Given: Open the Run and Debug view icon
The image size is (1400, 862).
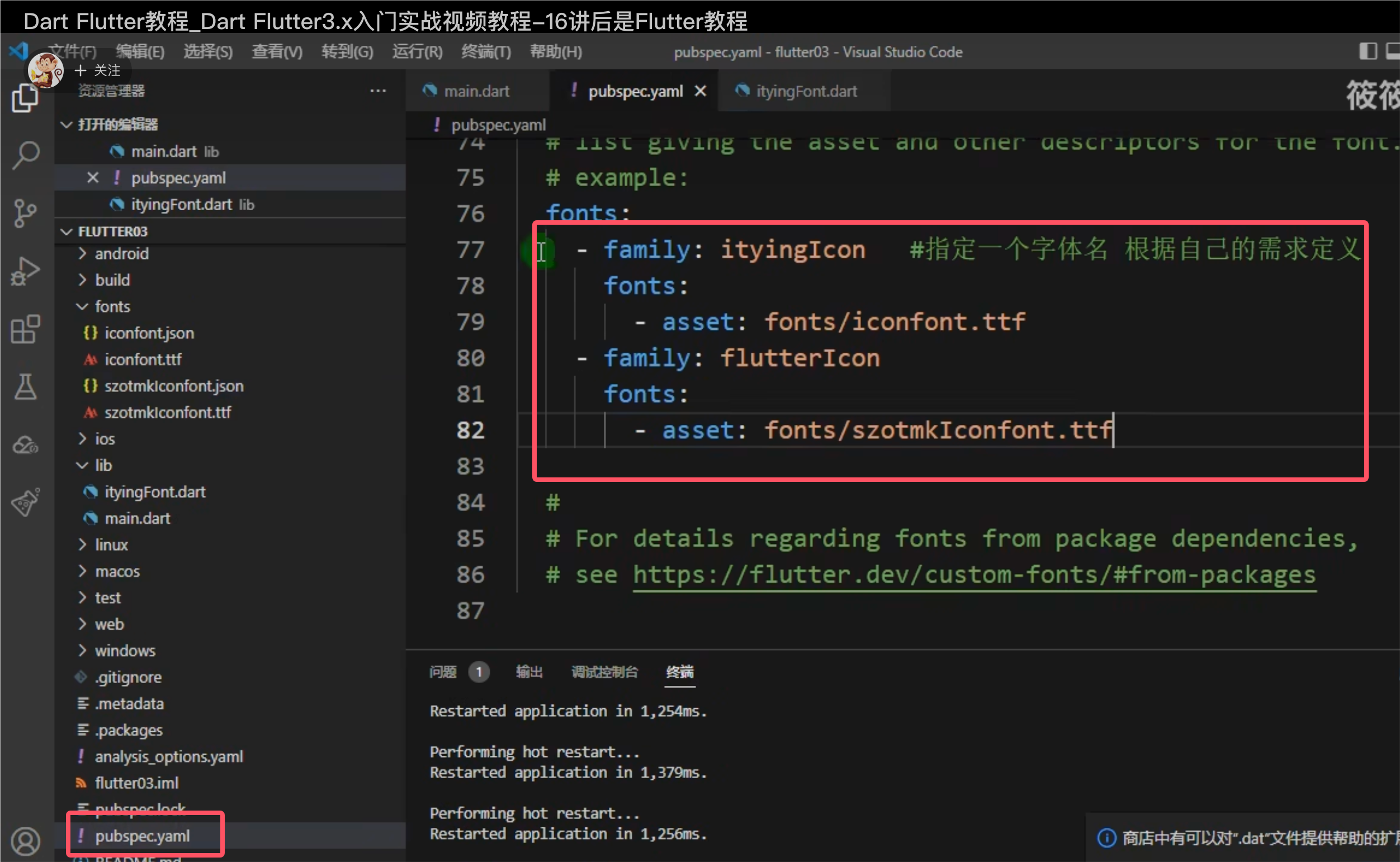Looking at the screenshot, I should pyautogui.click(x=25, y=271).
